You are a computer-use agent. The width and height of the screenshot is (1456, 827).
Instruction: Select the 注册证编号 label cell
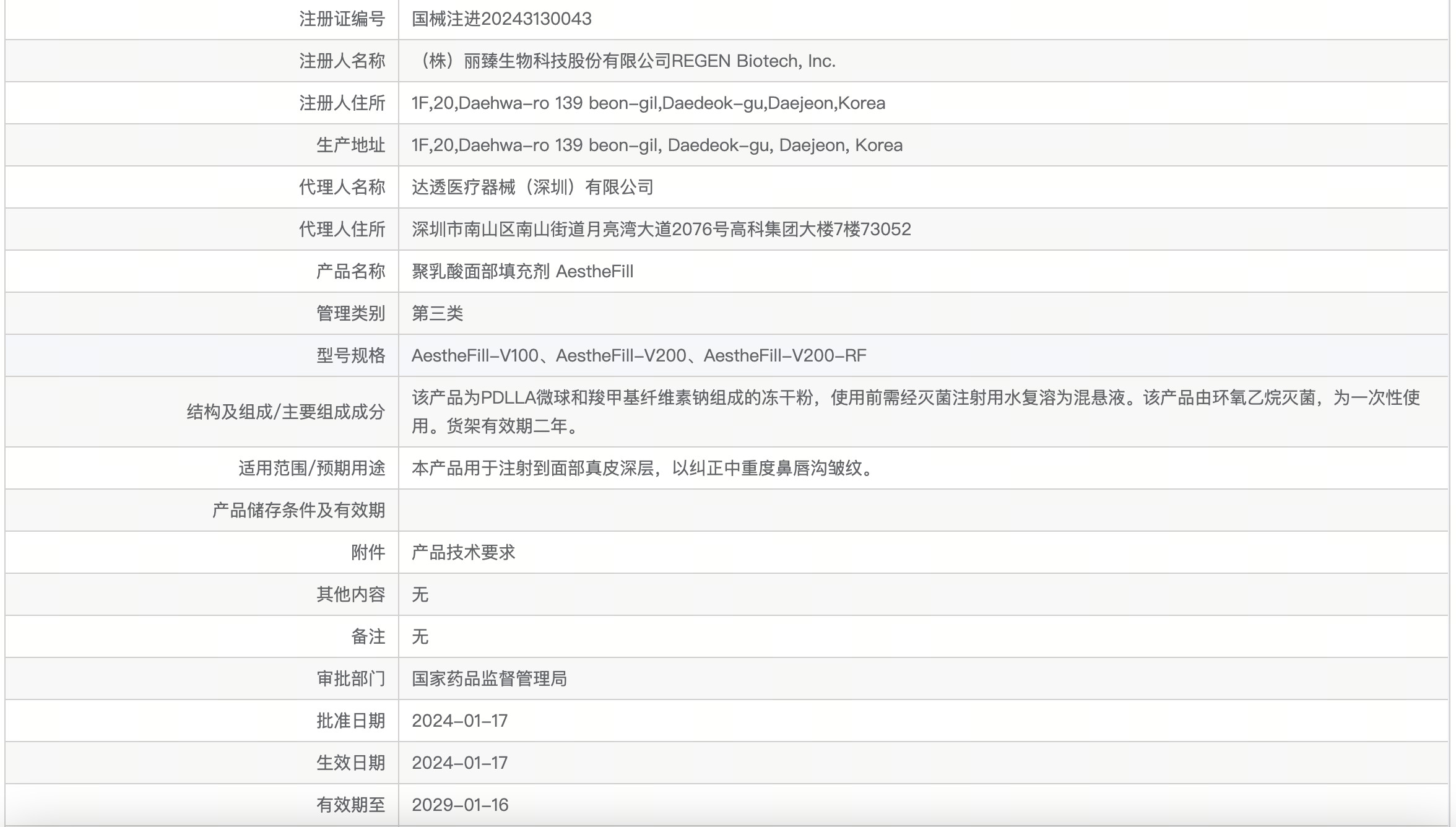pos(342,19)
